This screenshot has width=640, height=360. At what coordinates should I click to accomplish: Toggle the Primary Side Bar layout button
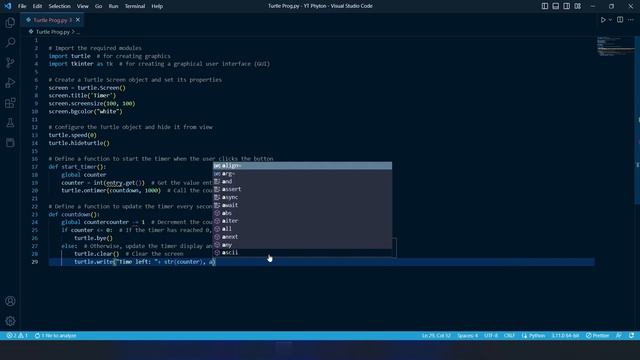coord(545,6)
